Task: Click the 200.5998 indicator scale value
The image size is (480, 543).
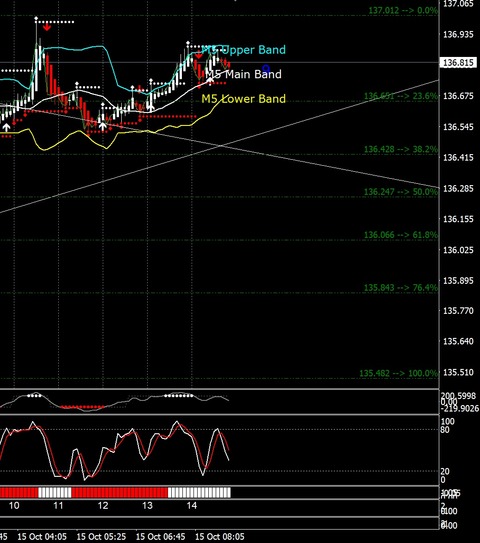Action: tap(458, 396)
